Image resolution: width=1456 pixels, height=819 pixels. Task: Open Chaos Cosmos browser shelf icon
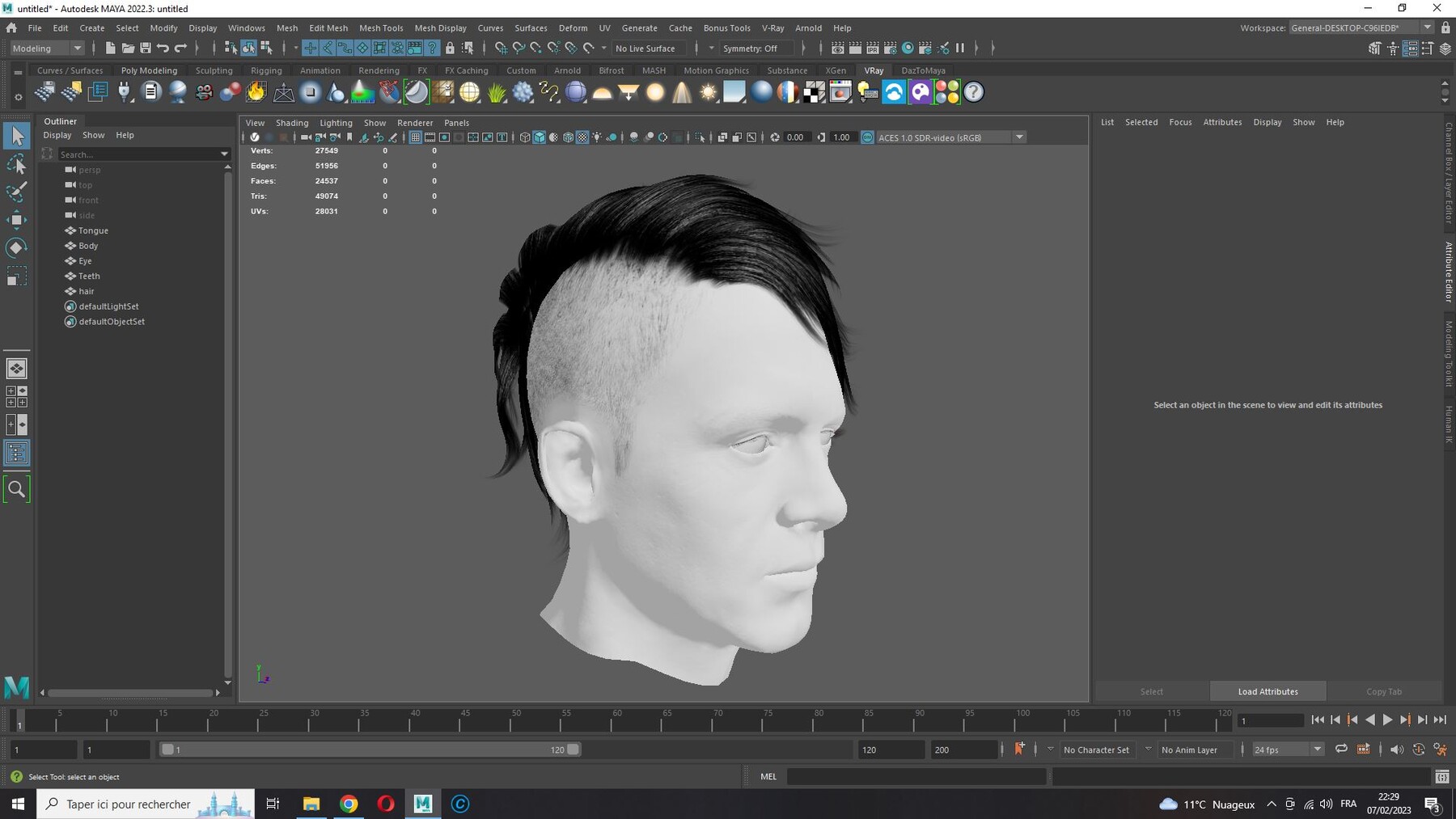(894, 92)
